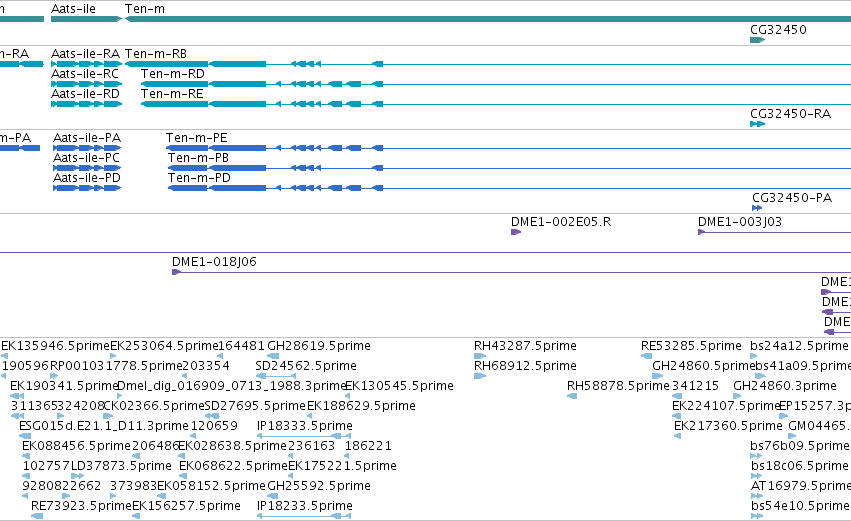
Task: Select EST EK175221.5prime
Action: tap(342, 467)
